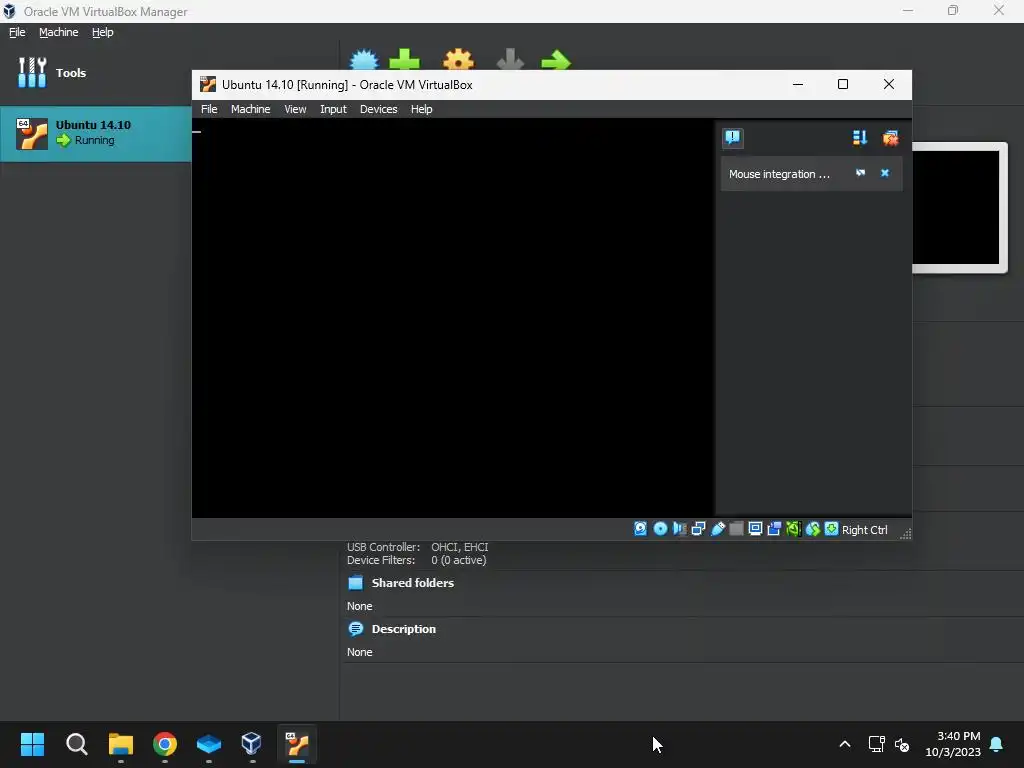Click the network adapters status icon

[698, 529]
